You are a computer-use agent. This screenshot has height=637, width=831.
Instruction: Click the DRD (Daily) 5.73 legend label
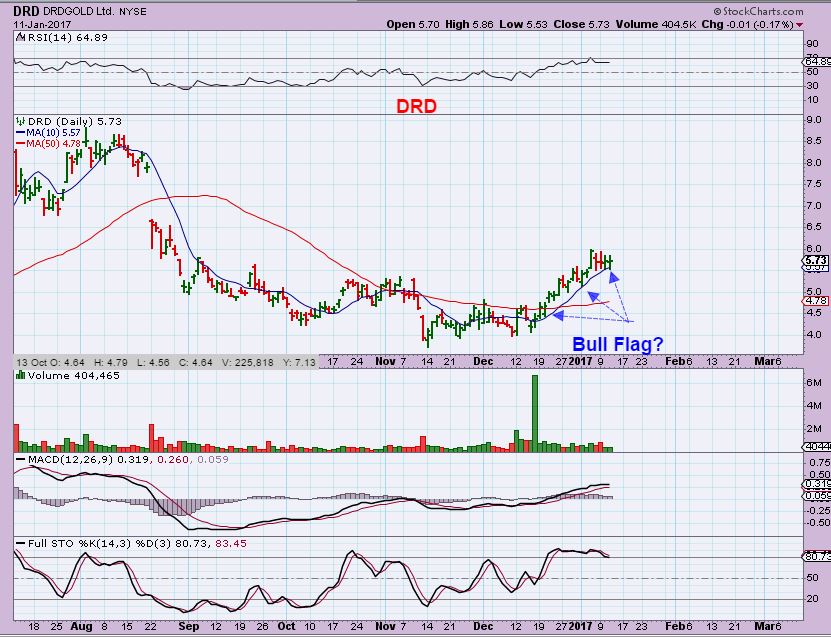(75, 121)
